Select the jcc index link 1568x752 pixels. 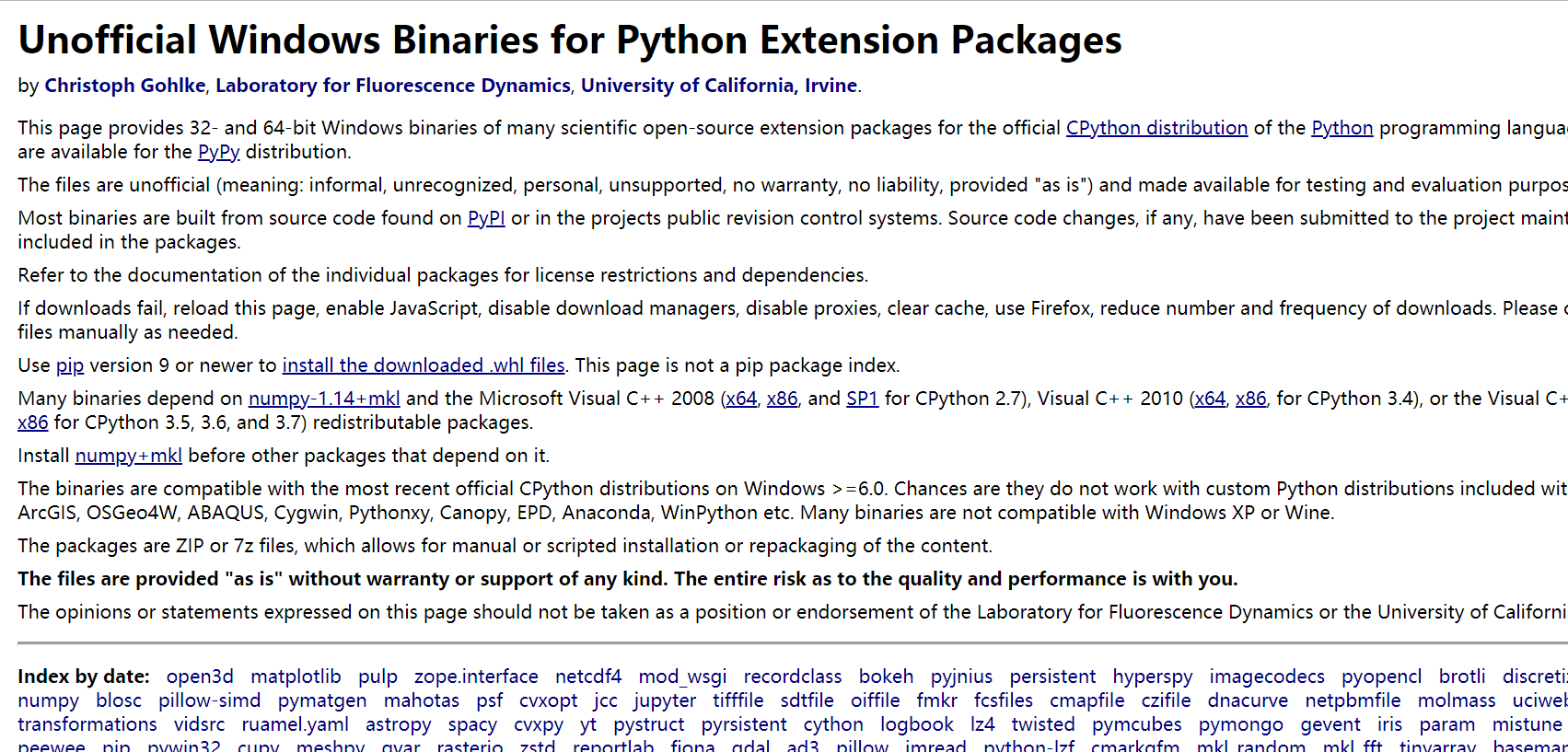(606, 700)
